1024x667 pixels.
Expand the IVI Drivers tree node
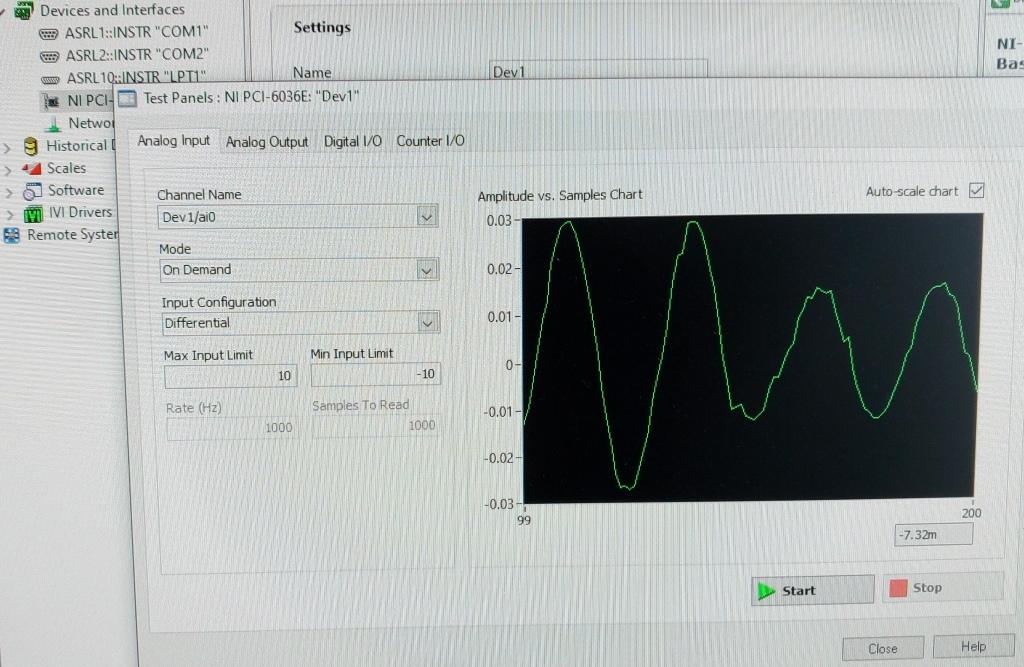point(10,215)
